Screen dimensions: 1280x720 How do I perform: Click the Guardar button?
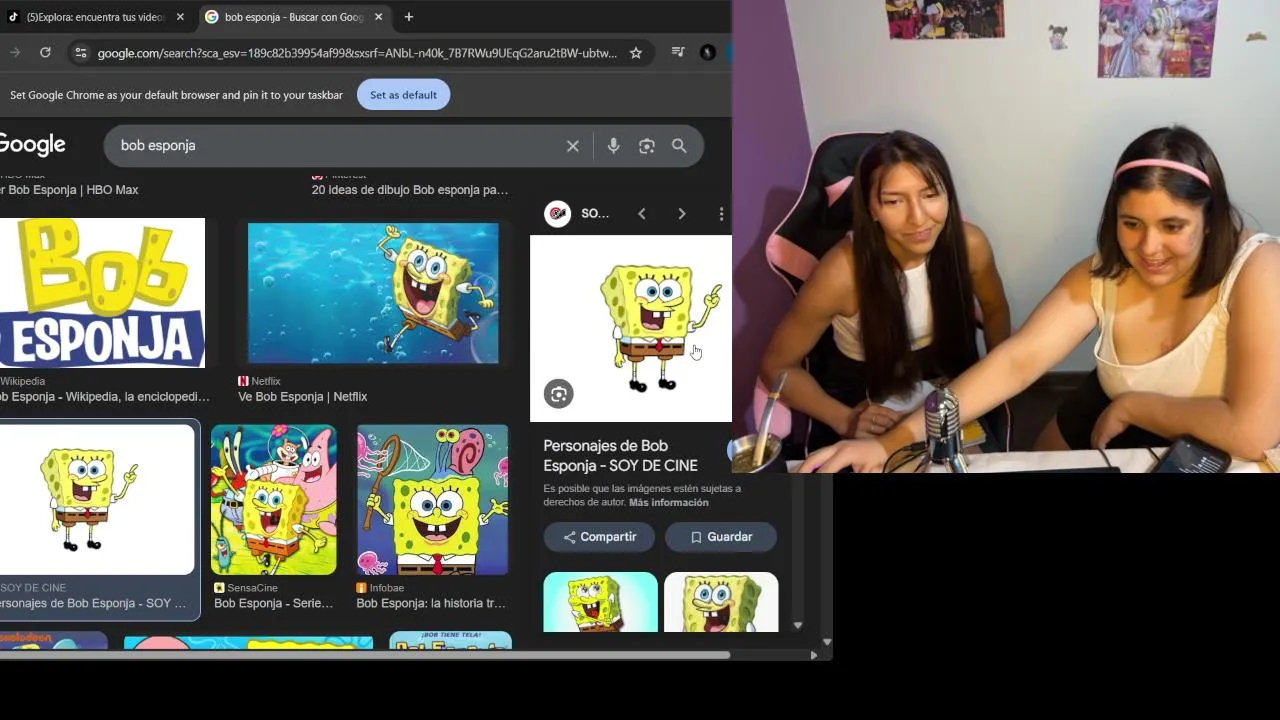[721, 537]
